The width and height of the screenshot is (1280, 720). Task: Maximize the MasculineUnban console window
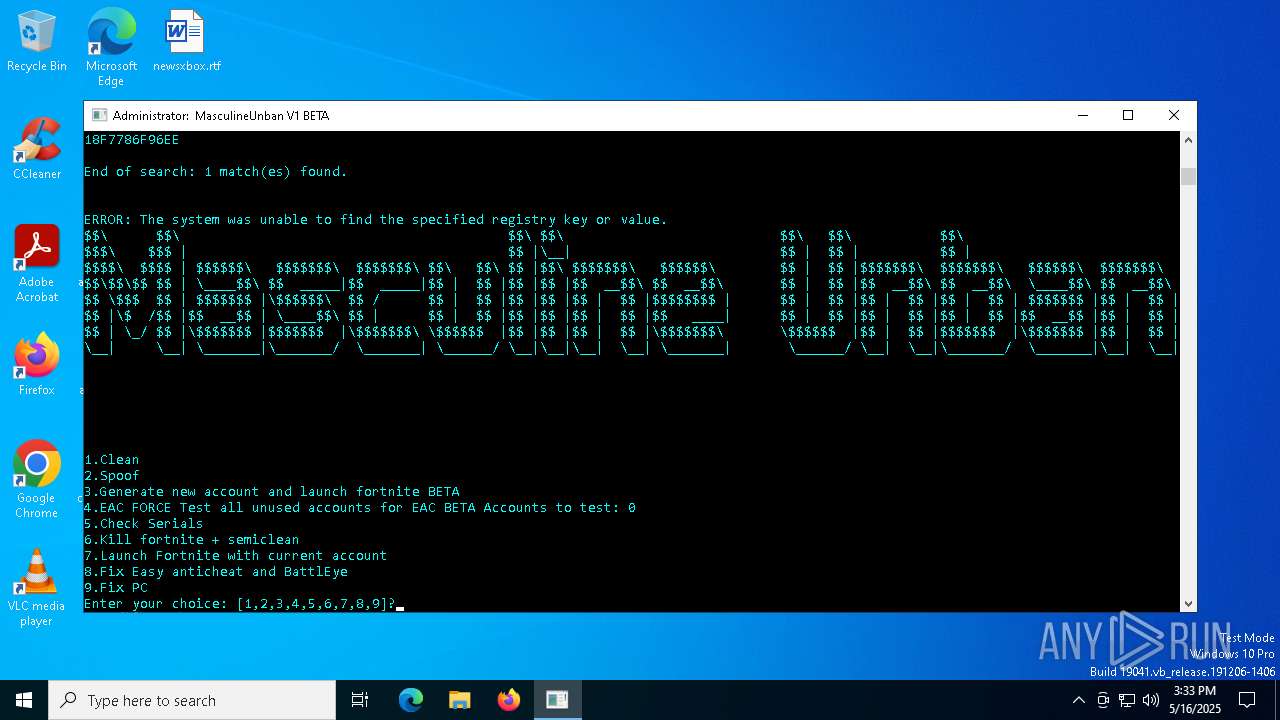point(1128,115)
